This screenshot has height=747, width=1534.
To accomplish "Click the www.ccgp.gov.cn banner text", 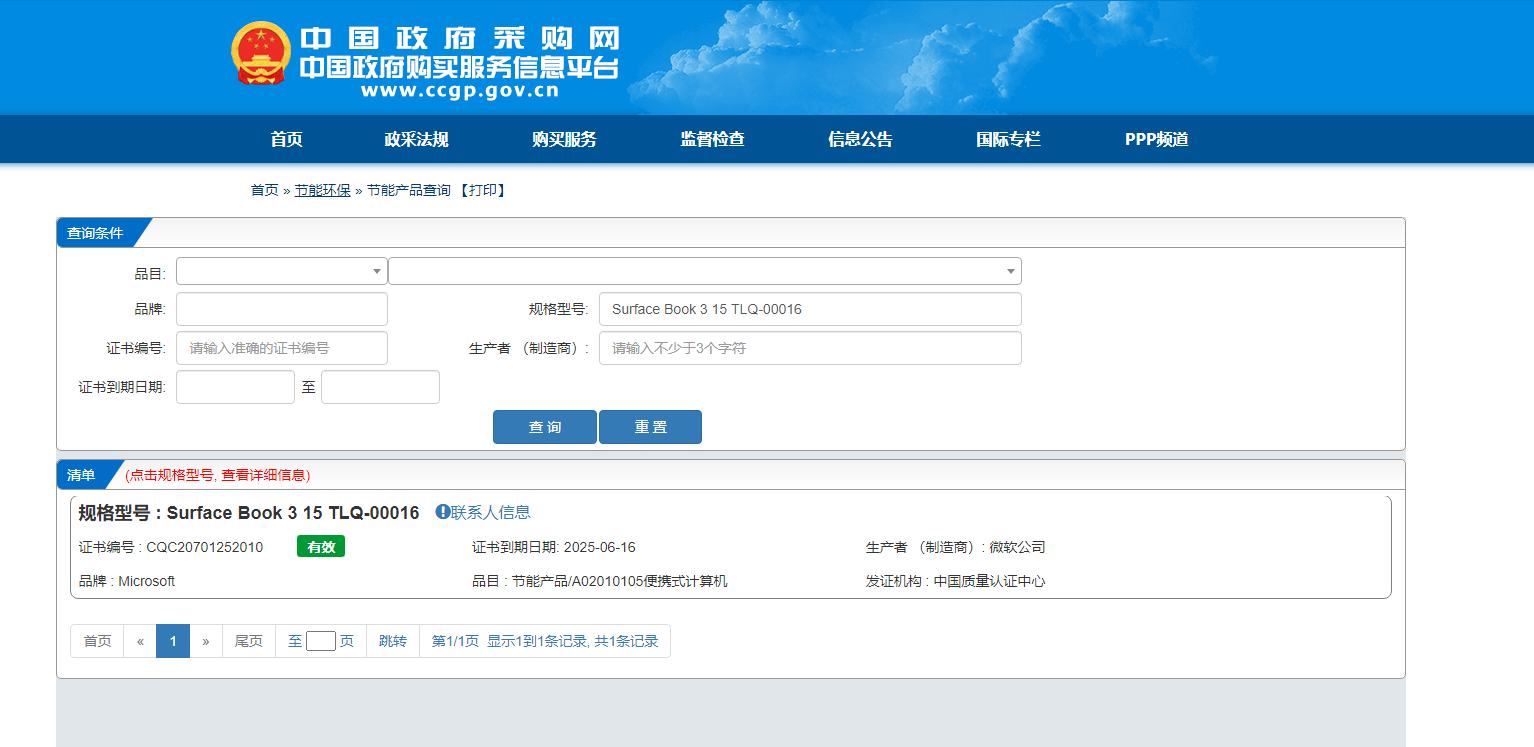I will click(460, 91).
